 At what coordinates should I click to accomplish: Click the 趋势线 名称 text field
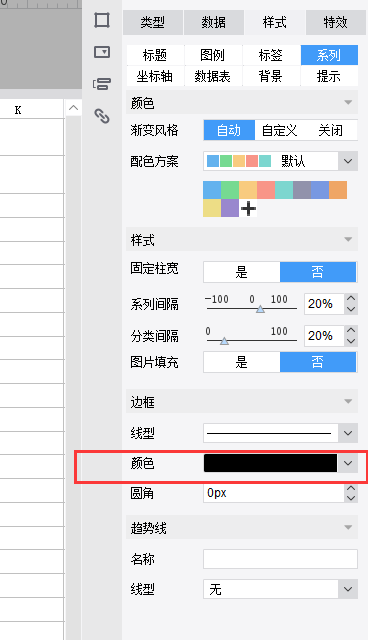[x=280, y=559]
